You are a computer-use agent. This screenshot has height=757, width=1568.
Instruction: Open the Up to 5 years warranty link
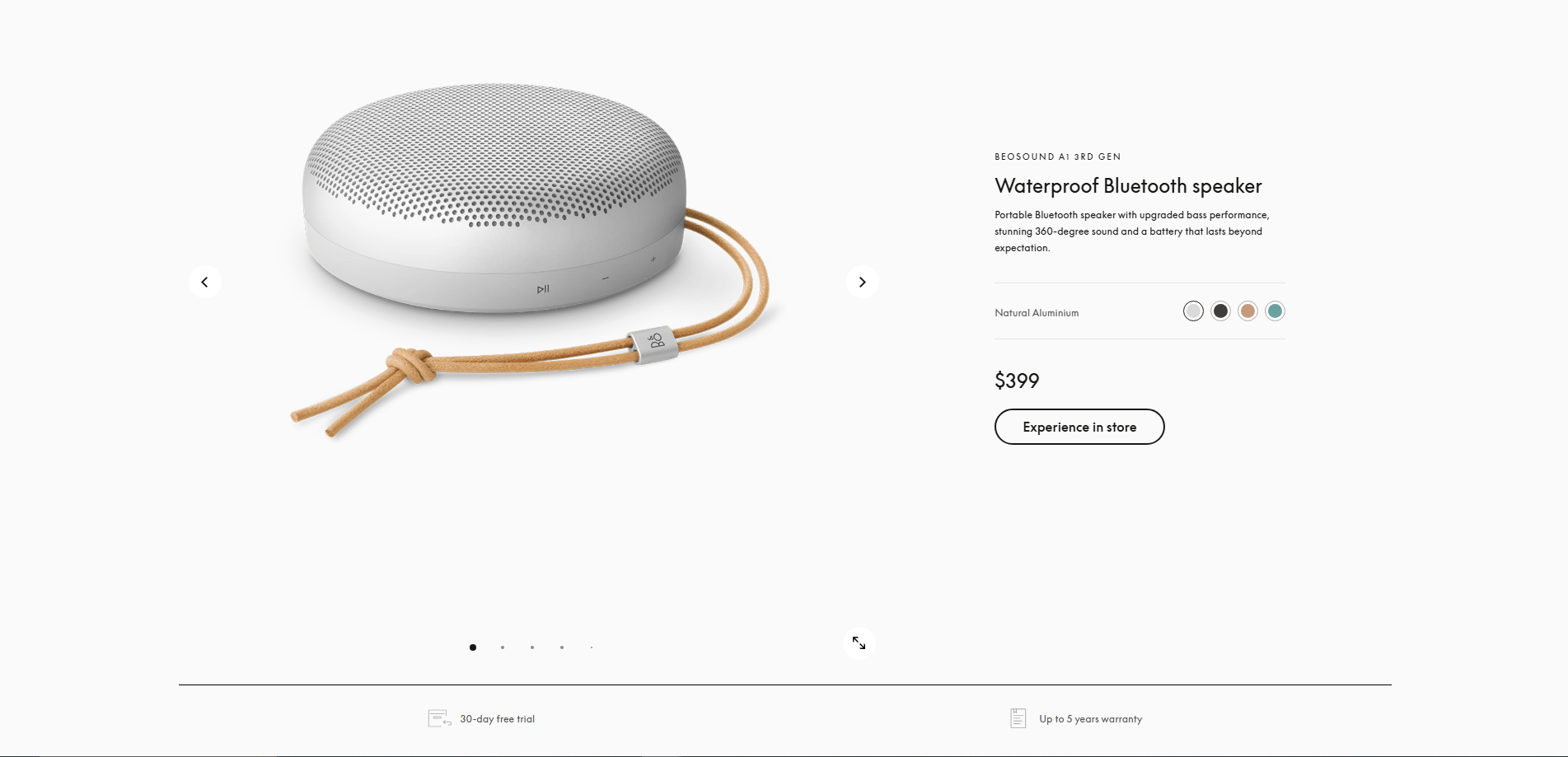(1090, 719)
